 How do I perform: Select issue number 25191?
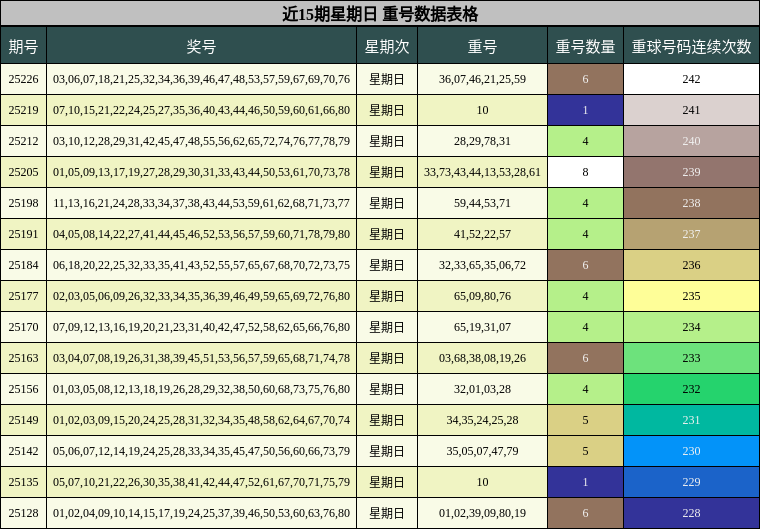pyautogui.click(x=23, y=234)
